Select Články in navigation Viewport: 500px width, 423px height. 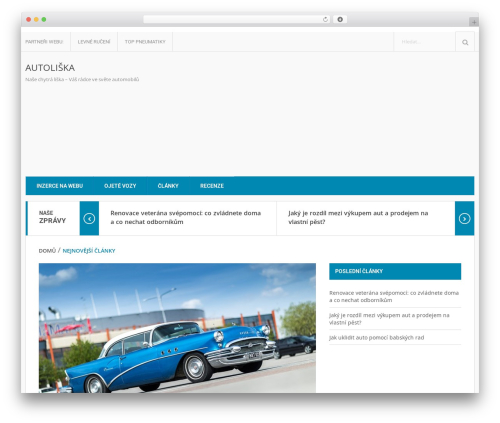click(x=168, y=186)
